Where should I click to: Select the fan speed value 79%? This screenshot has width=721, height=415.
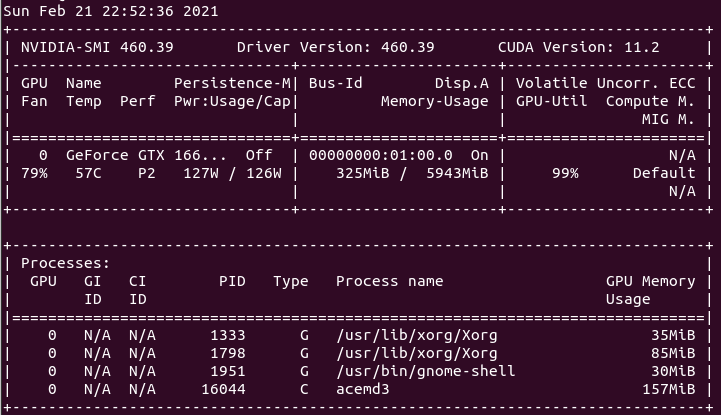click(34, 173)
